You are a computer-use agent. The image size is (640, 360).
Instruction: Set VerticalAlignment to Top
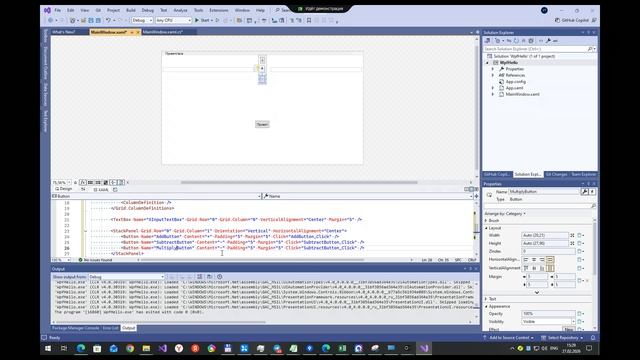[x=526, y=268]
